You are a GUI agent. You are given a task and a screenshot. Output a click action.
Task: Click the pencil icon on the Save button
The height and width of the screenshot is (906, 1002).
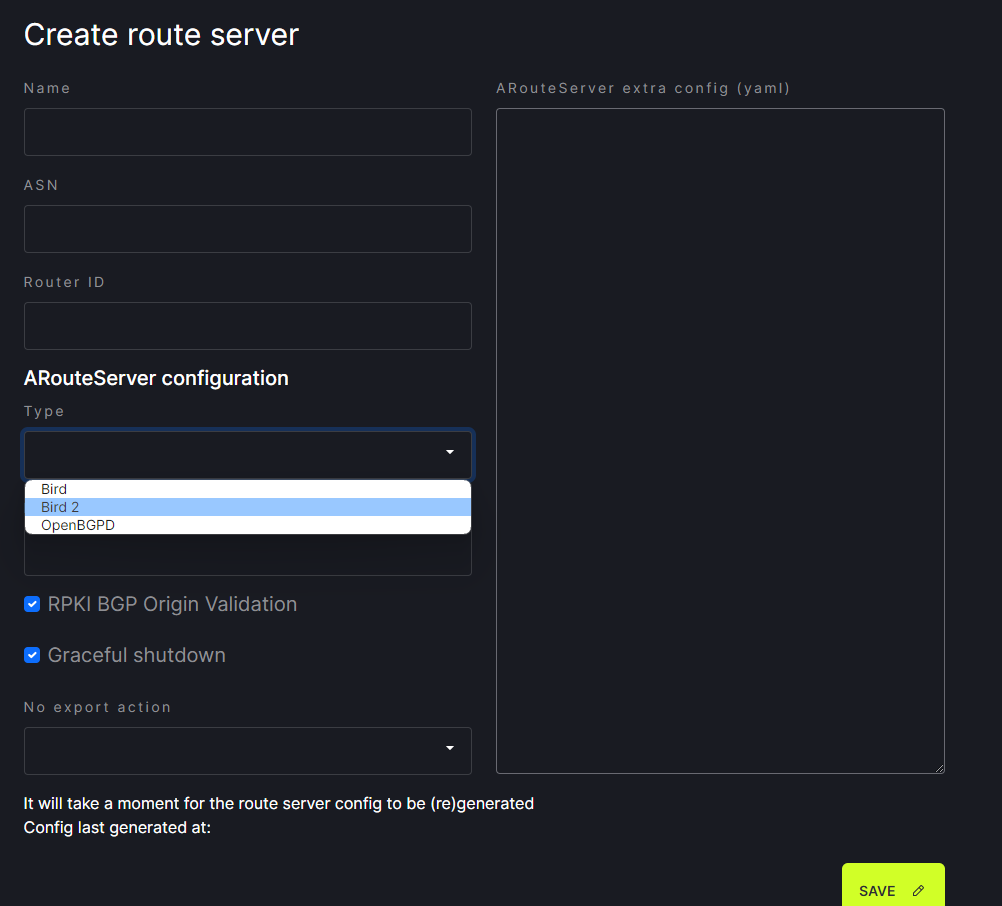point(918,891)
